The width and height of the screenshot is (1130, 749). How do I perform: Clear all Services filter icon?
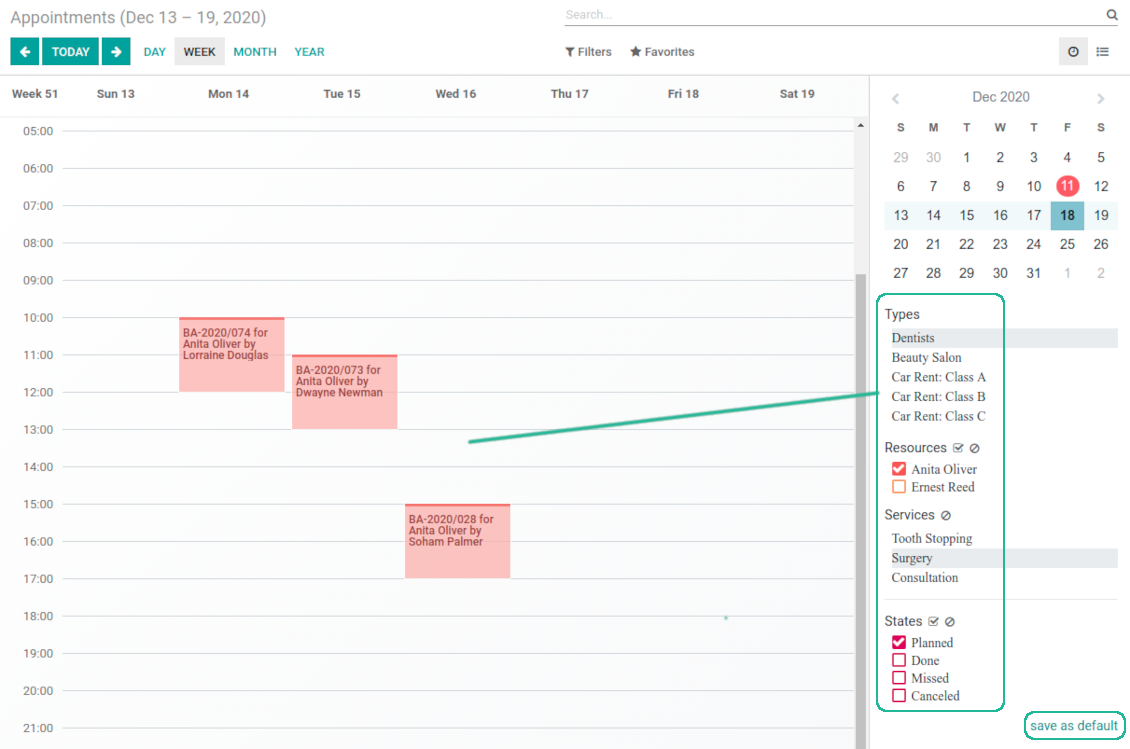[946, 516]
